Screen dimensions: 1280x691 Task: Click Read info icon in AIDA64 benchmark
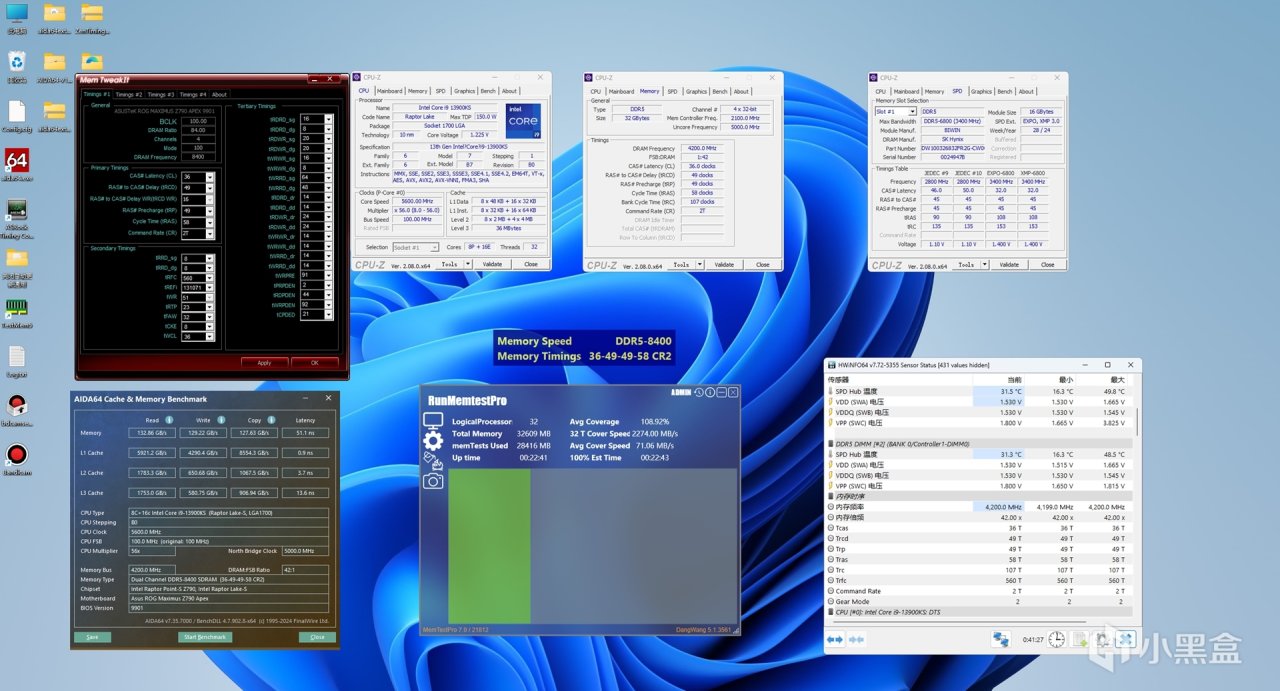[x=170, y=420]
